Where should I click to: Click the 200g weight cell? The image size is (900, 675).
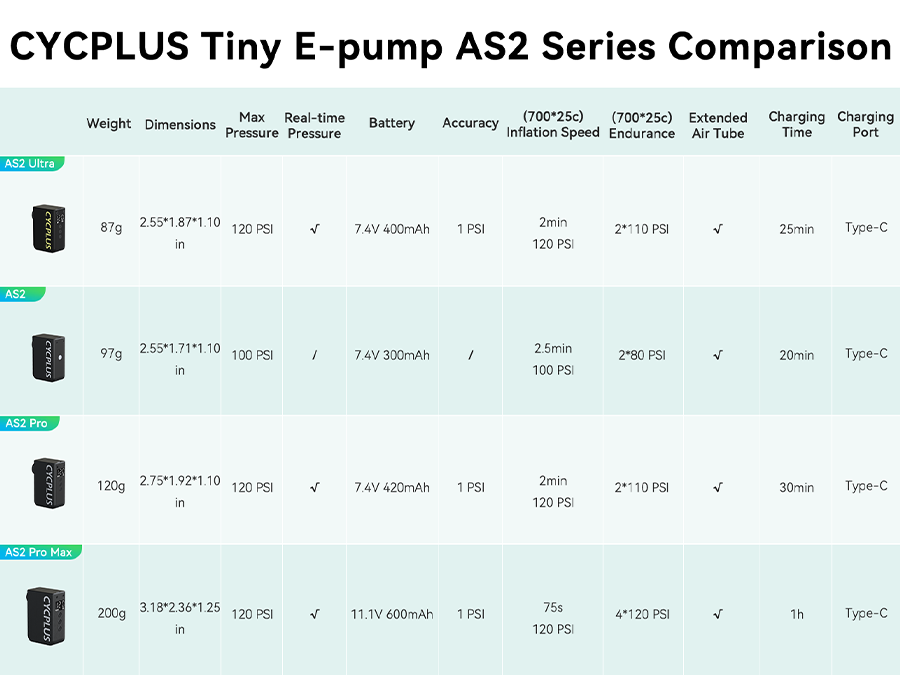point(112,614)
